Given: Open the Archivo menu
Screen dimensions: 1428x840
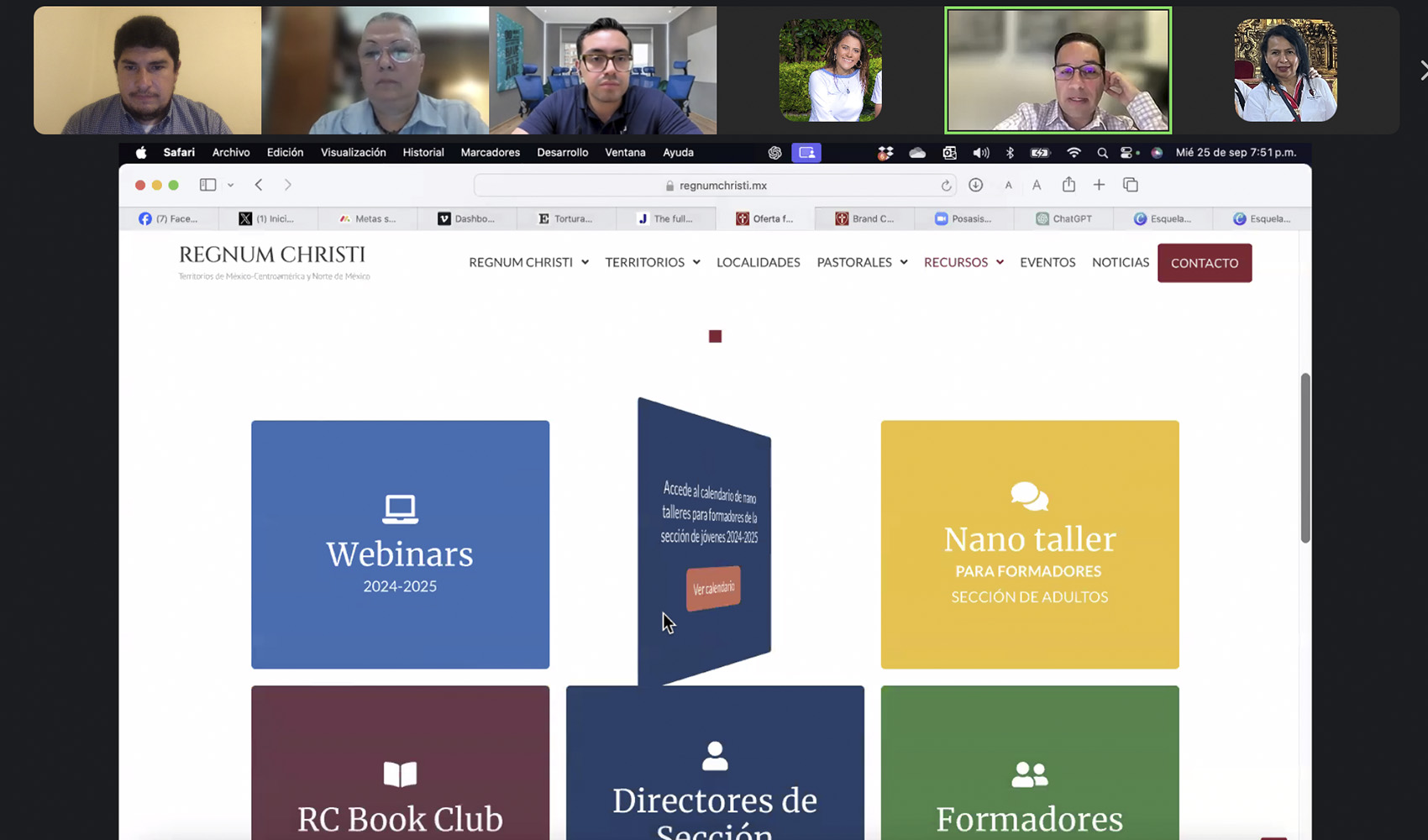Looking at the screenshot, I should point(231,152).
